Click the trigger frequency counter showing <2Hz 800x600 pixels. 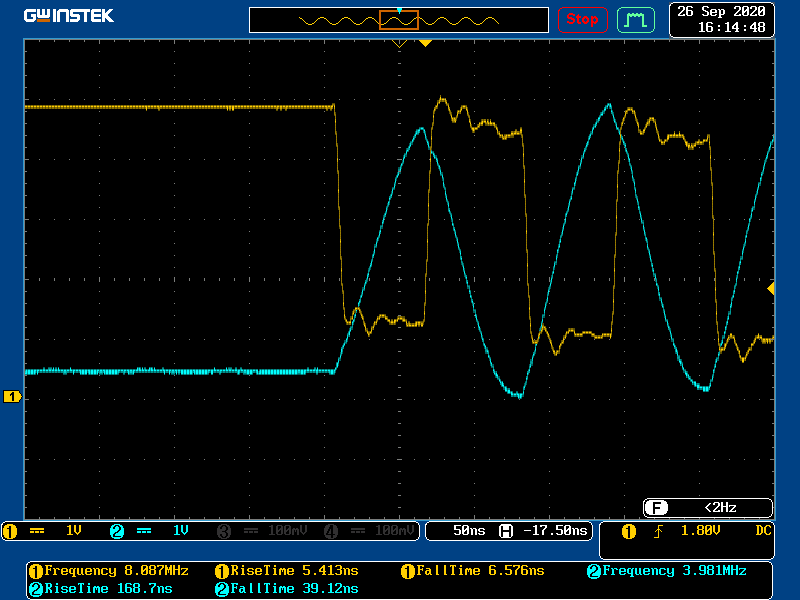point(708,508)
